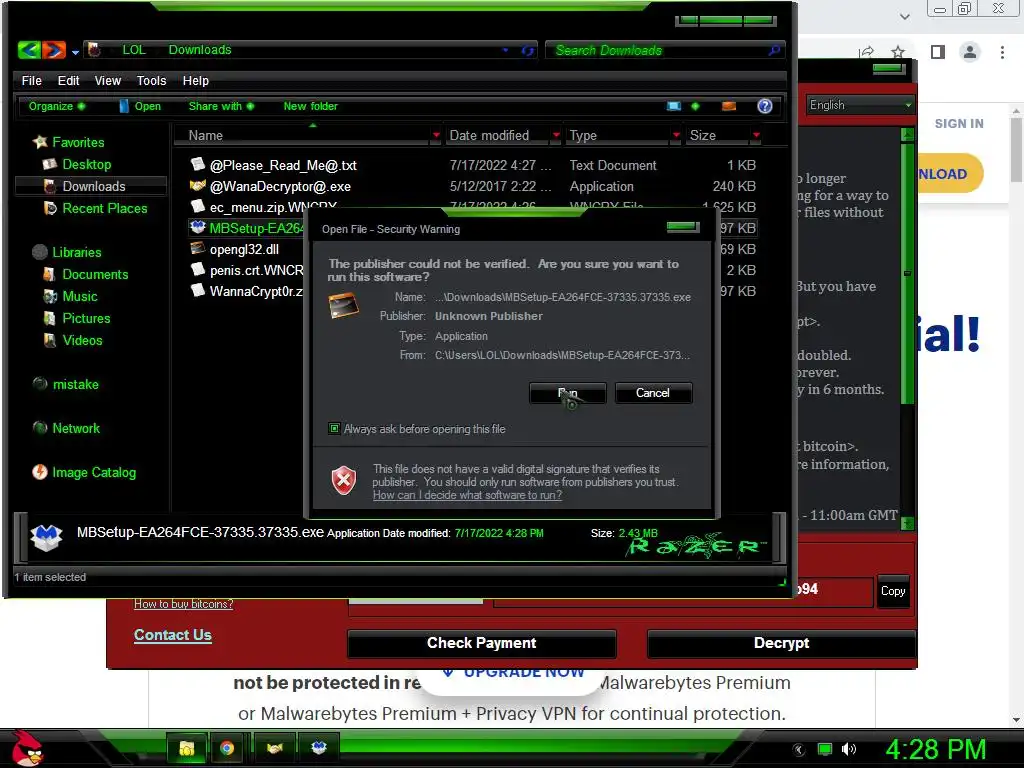Select Downloads in the navigation pane
The width and height of the screenshot is (1024, 768).
[x=93, y=186]
